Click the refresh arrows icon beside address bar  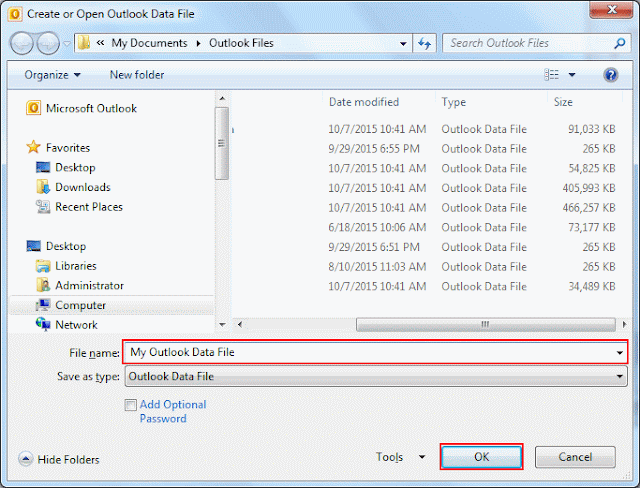click(x=424, y=43)
